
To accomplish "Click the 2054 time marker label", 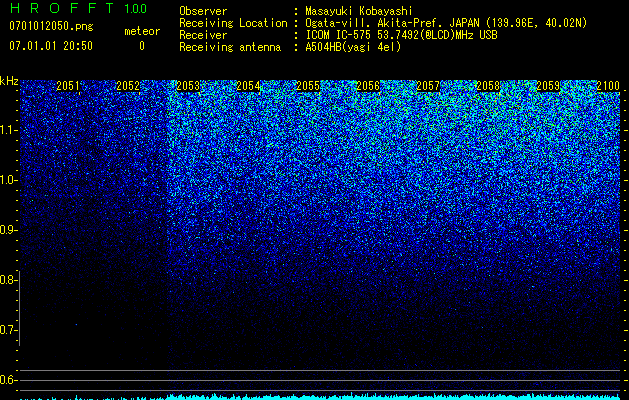I will coord(248,86).
